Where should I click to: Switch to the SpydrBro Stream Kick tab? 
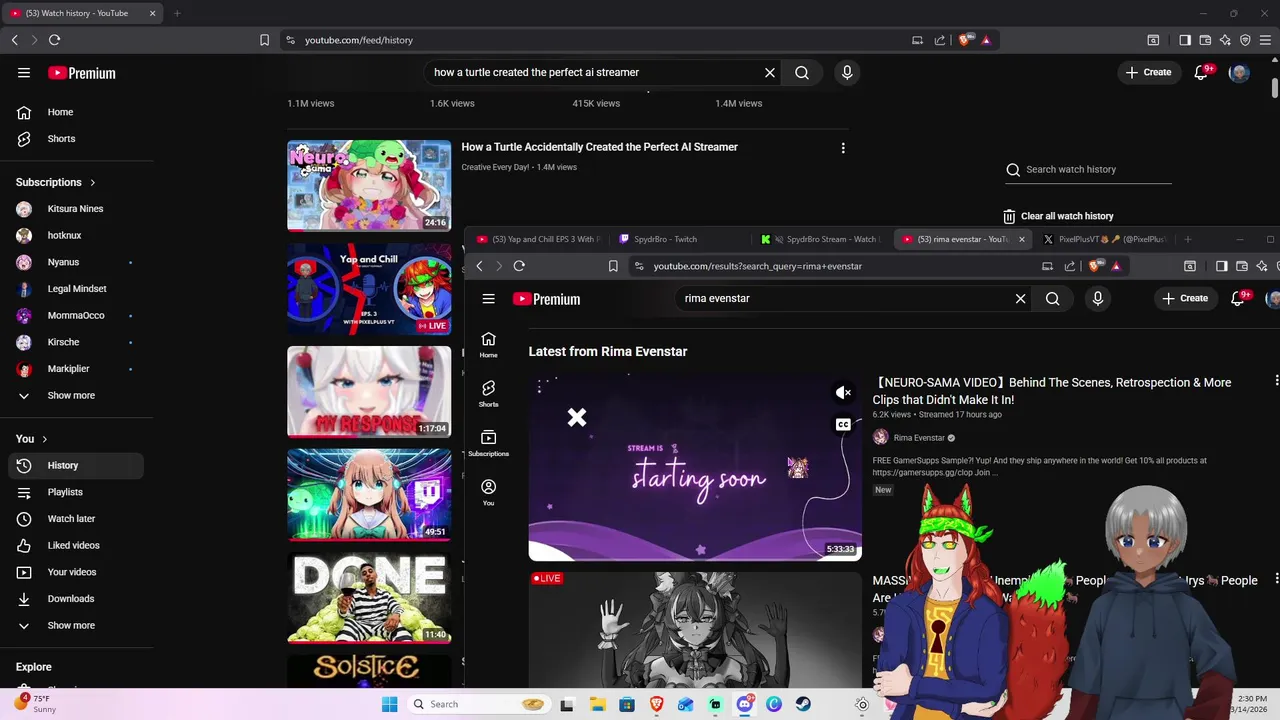(x=821, y=239)
